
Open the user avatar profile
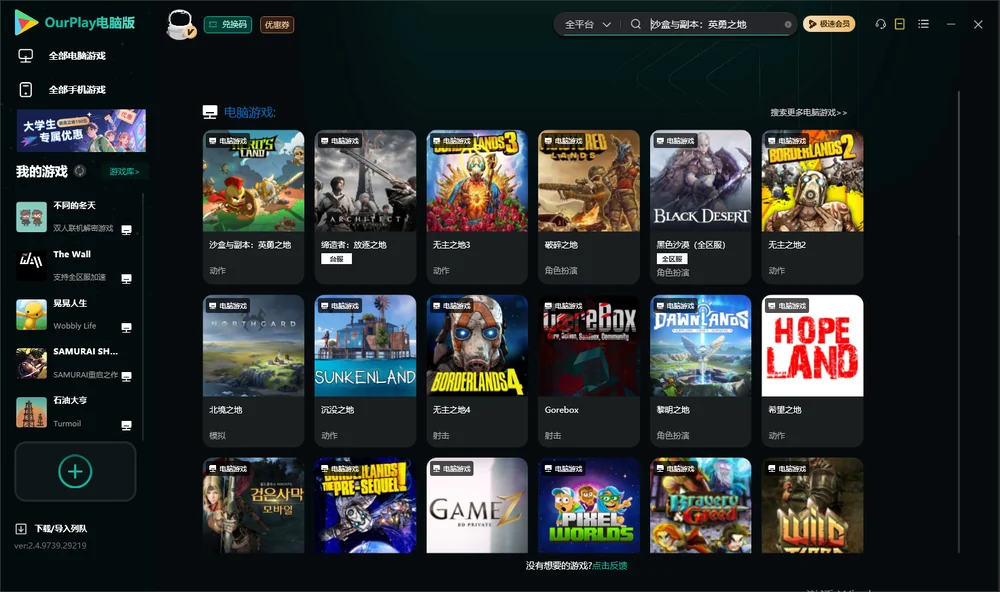coord(180,25)
